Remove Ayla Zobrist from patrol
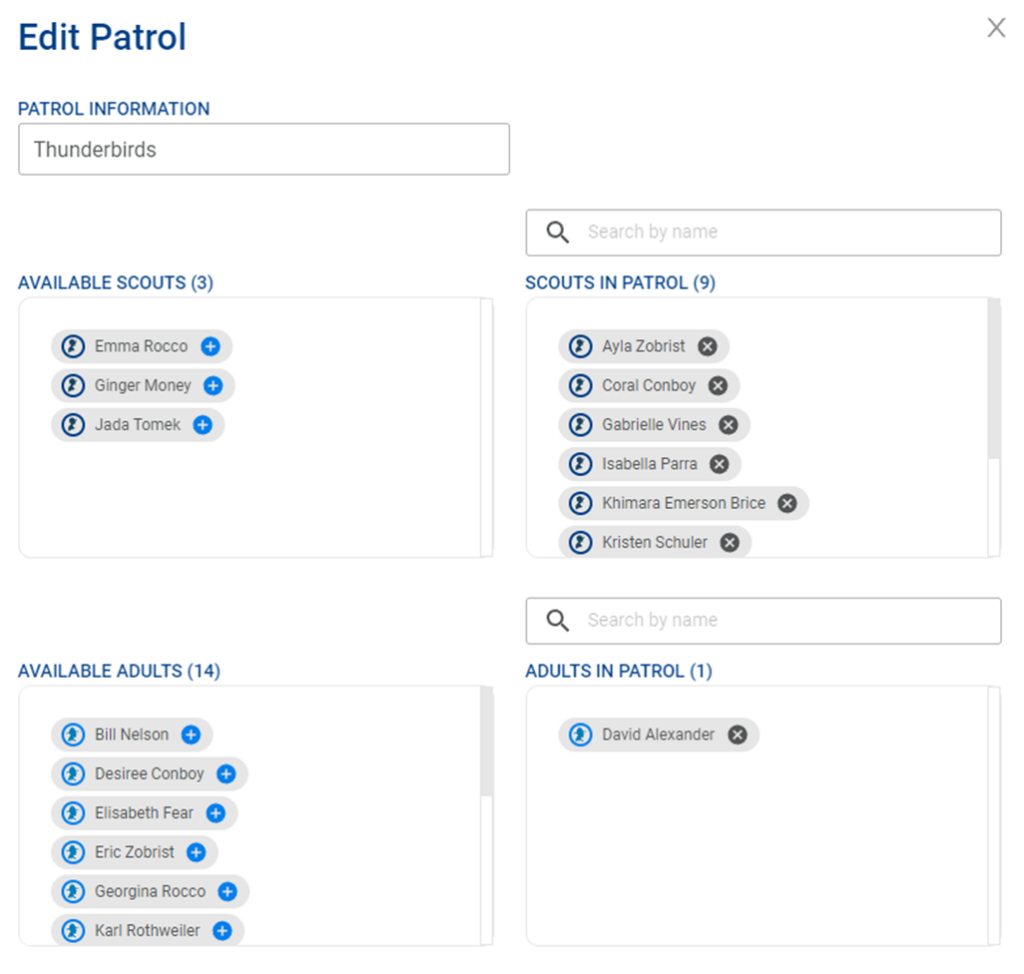This screenshot has height=974, width=1024. coord(707,347)
